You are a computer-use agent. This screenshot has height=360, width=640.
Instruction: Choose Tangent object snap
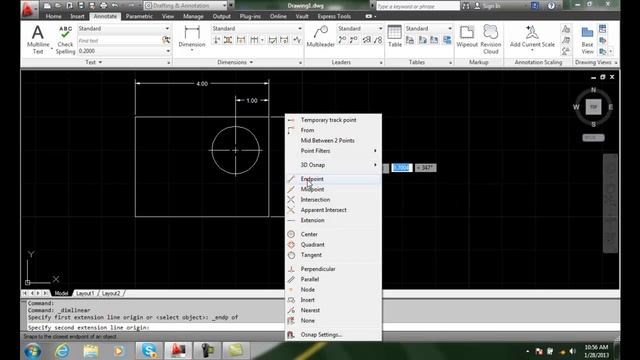point(333,255)
